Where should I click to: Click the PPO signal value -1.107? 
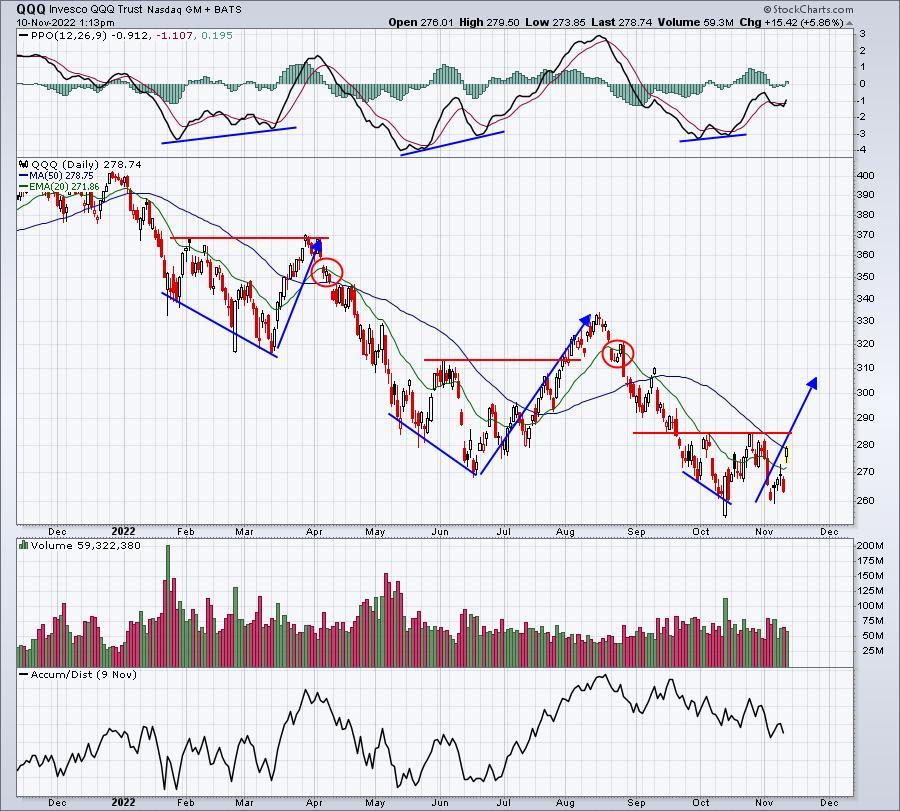coord(176,36)
